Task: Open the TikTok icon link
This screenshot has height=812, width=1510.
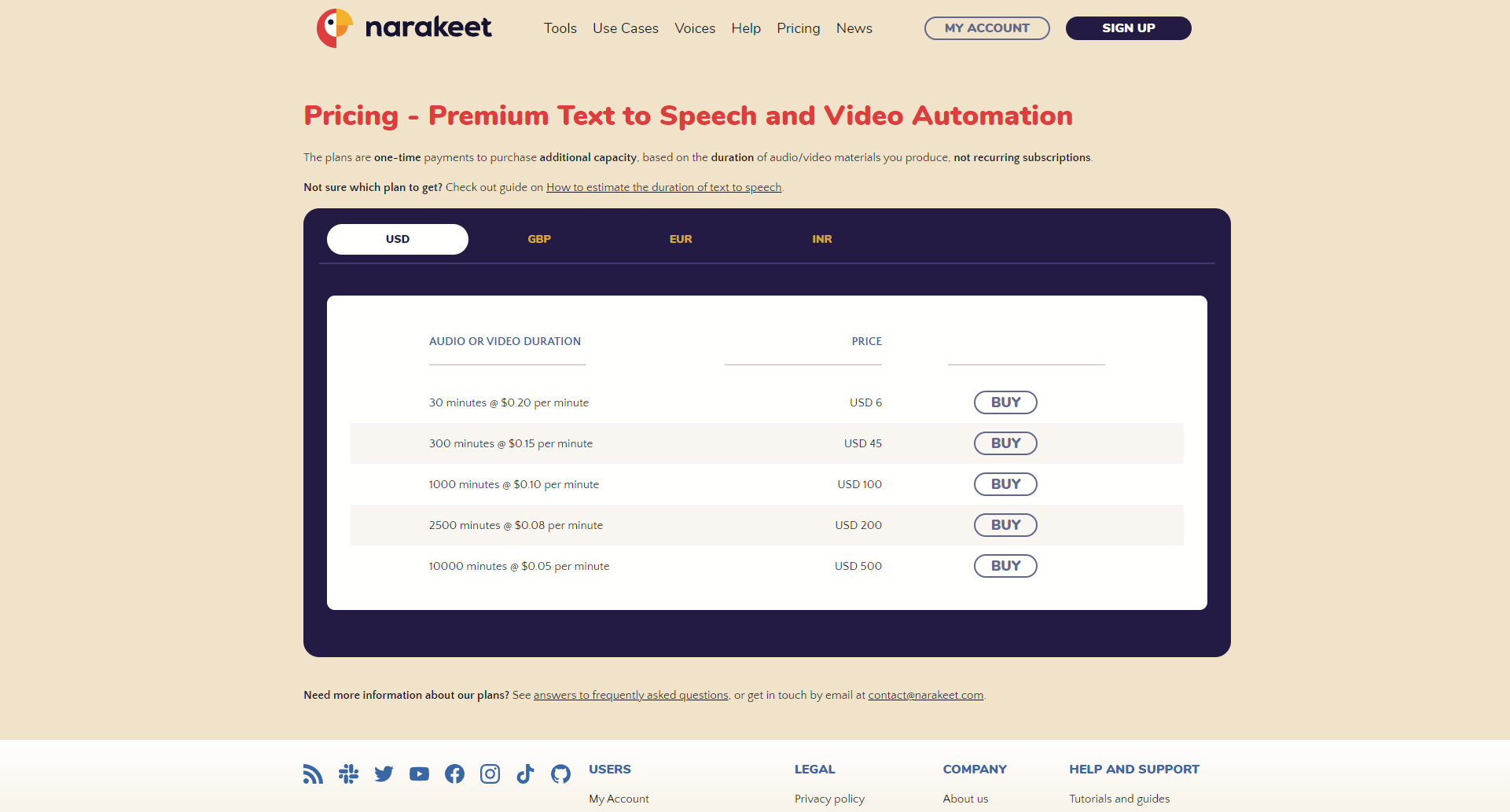Action: 525,773
